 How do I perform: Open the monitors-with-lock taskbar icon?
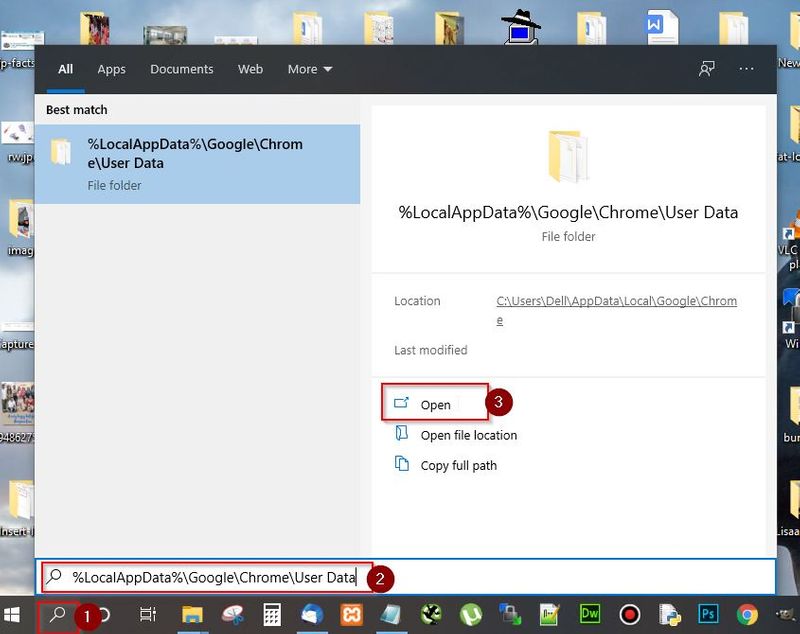510,615
